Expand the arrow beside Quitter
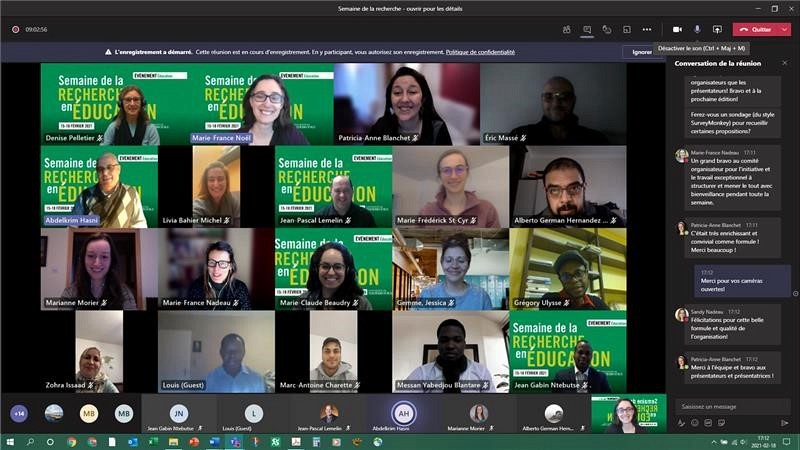The height and width of the screenshot is (450, 800). (x=785, y=29)
